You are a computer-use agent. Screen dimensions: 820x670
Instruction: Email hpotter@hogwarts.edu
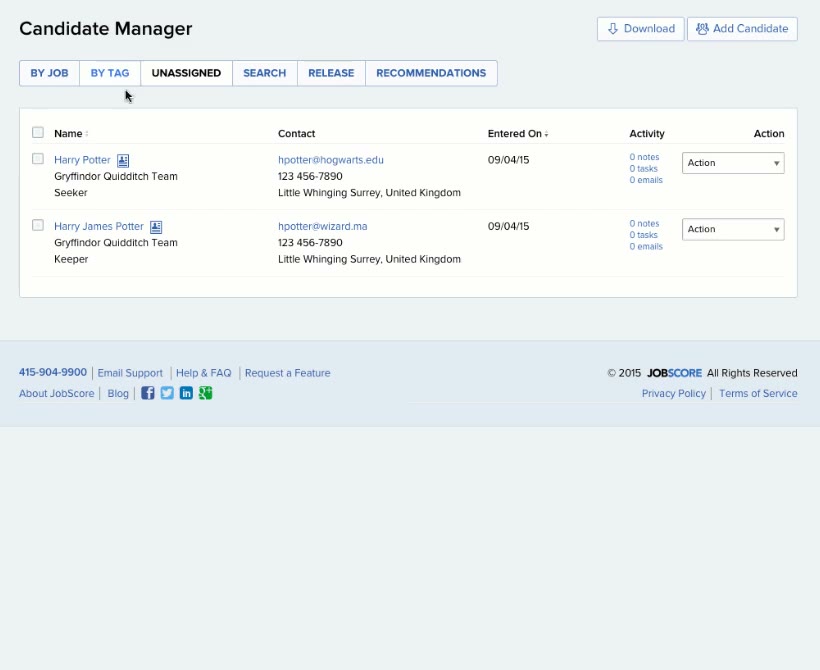click(331, 160)
